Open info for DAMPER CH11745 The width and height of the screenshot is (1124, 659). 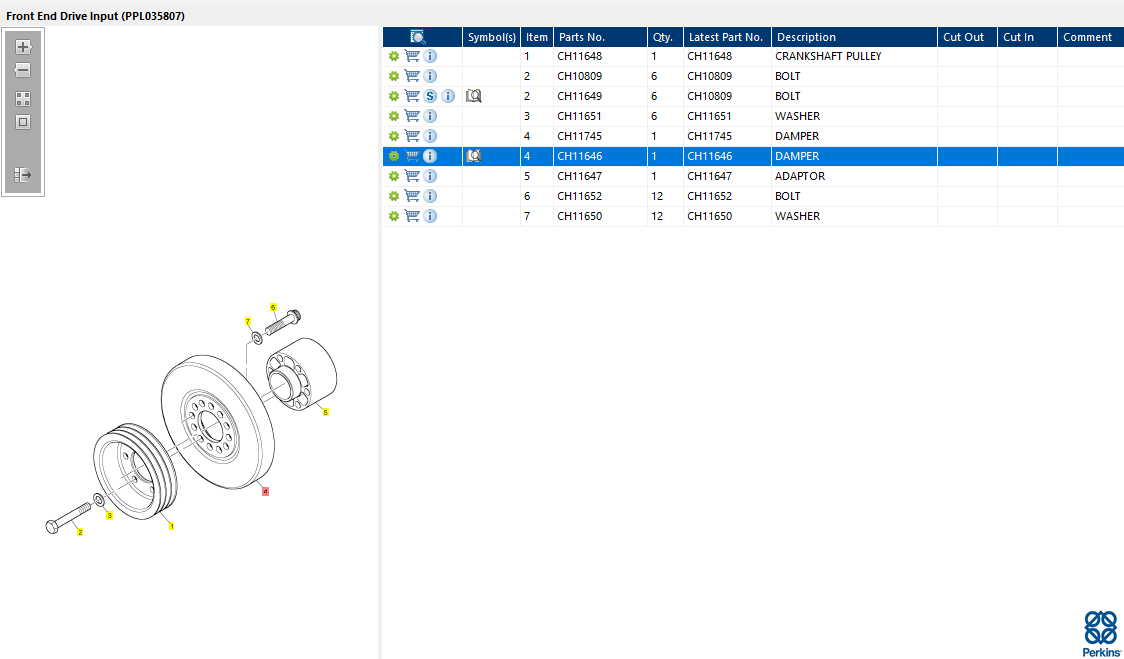tap(430, 136)
